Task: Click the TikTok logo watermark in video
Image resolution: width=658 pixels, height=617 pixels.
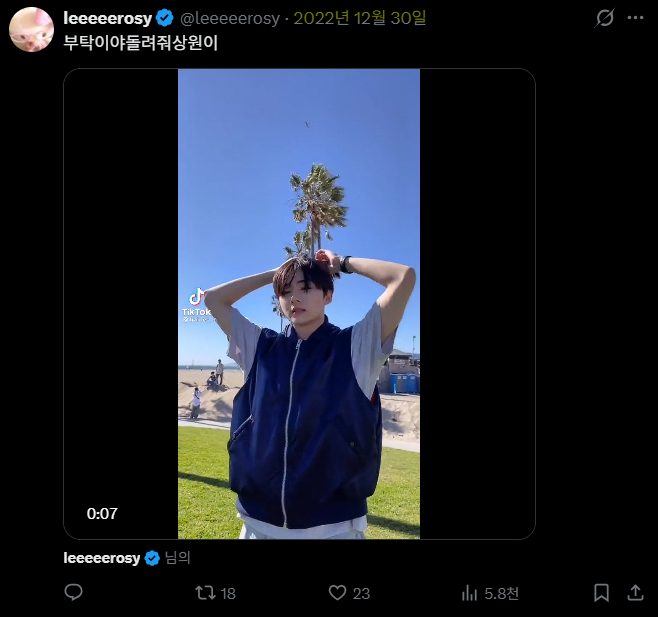Action: 196,301
